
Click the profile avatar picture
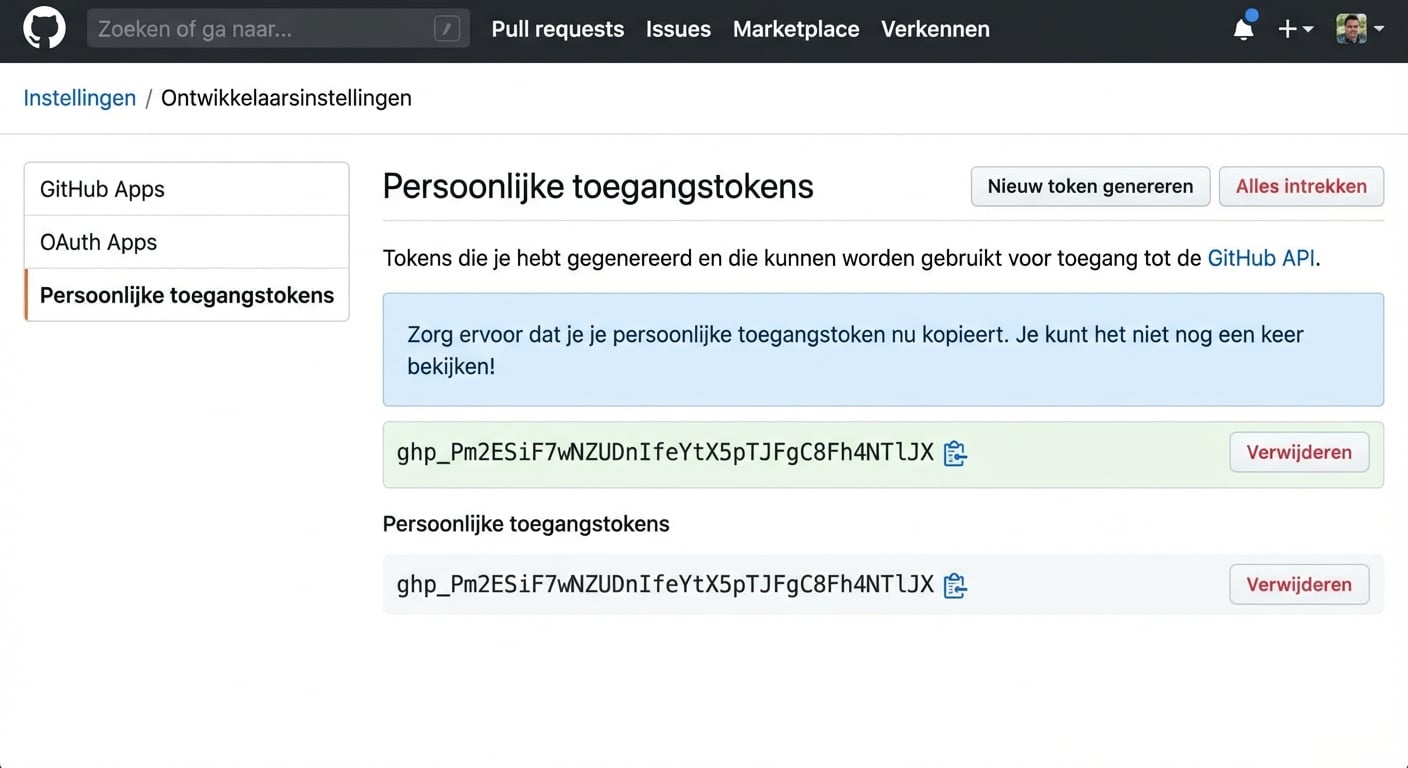click(1353, 28)
